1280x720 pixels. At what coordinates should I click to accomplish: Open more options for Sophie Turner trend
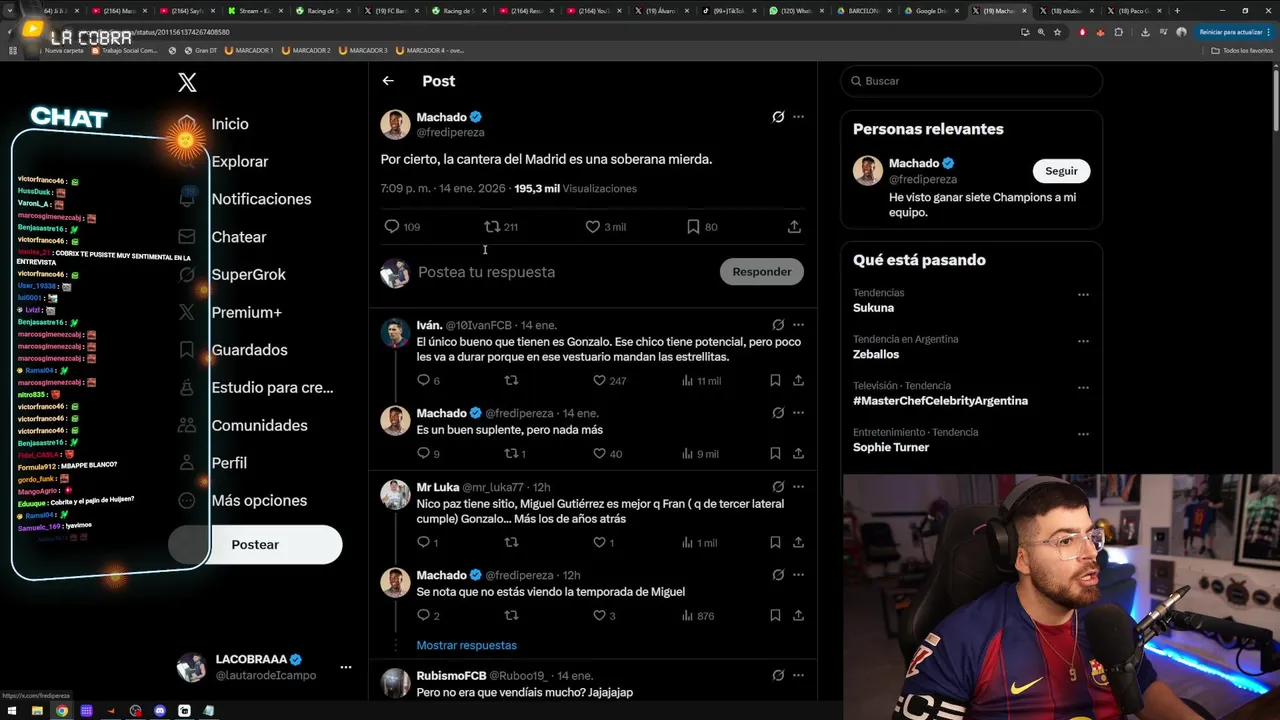(x=1083, y=434)
